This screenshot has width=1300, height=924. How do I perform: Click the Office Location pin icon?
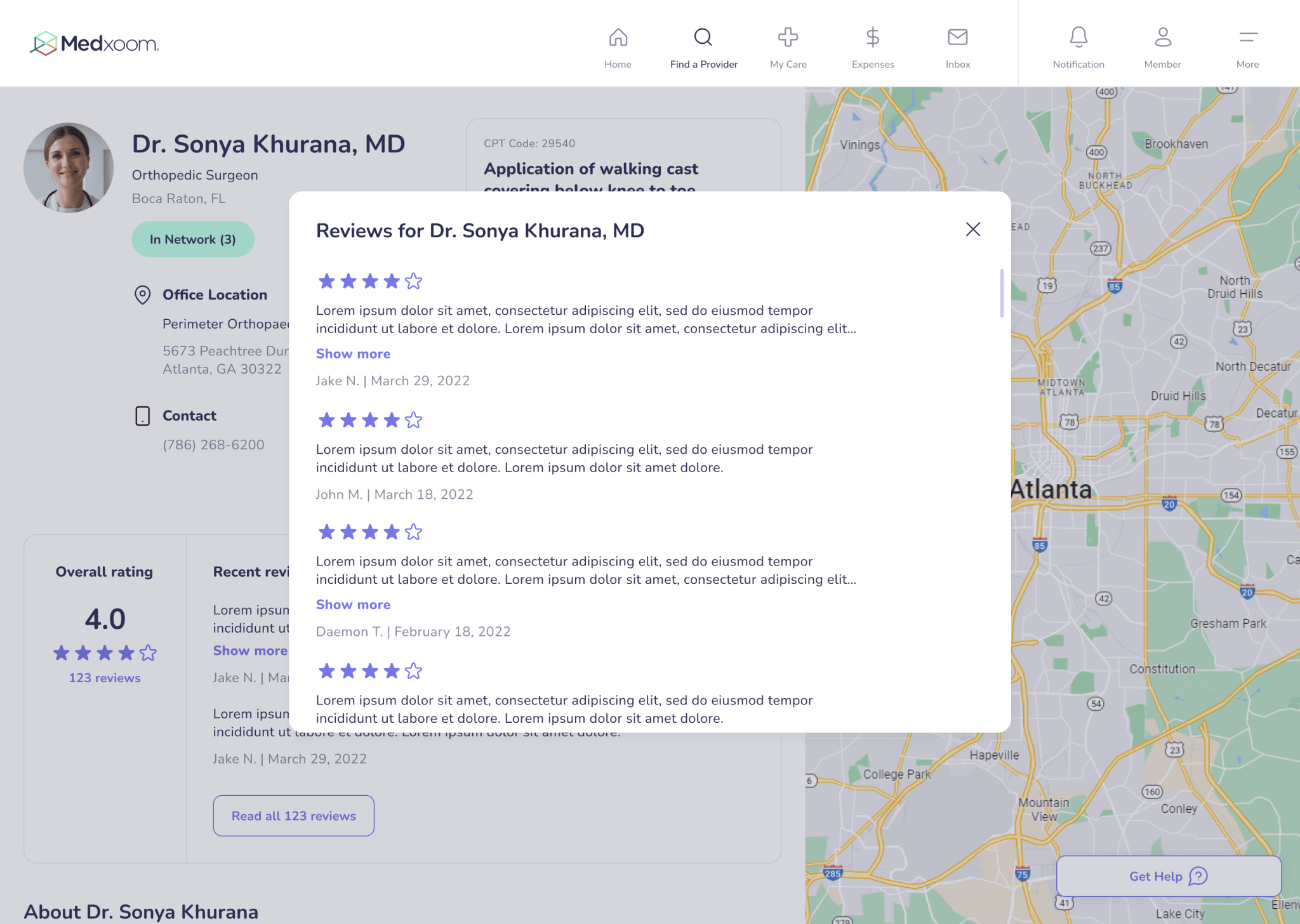142,294
